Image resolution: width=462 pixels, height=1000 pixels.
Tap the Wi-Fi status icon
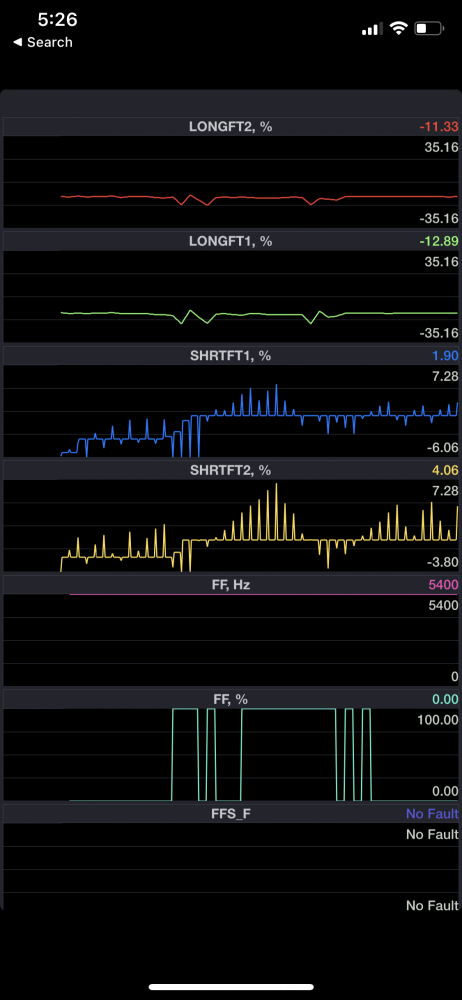pos(399,28)
